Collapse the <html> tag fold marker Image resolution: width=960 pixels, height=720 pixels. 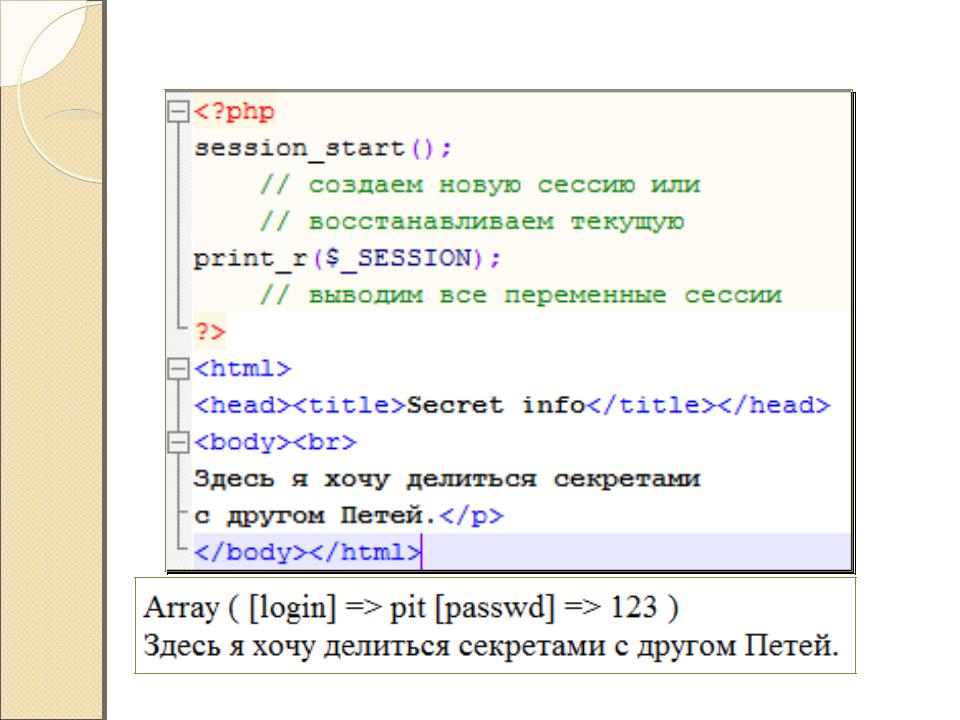tap(178, 369)
